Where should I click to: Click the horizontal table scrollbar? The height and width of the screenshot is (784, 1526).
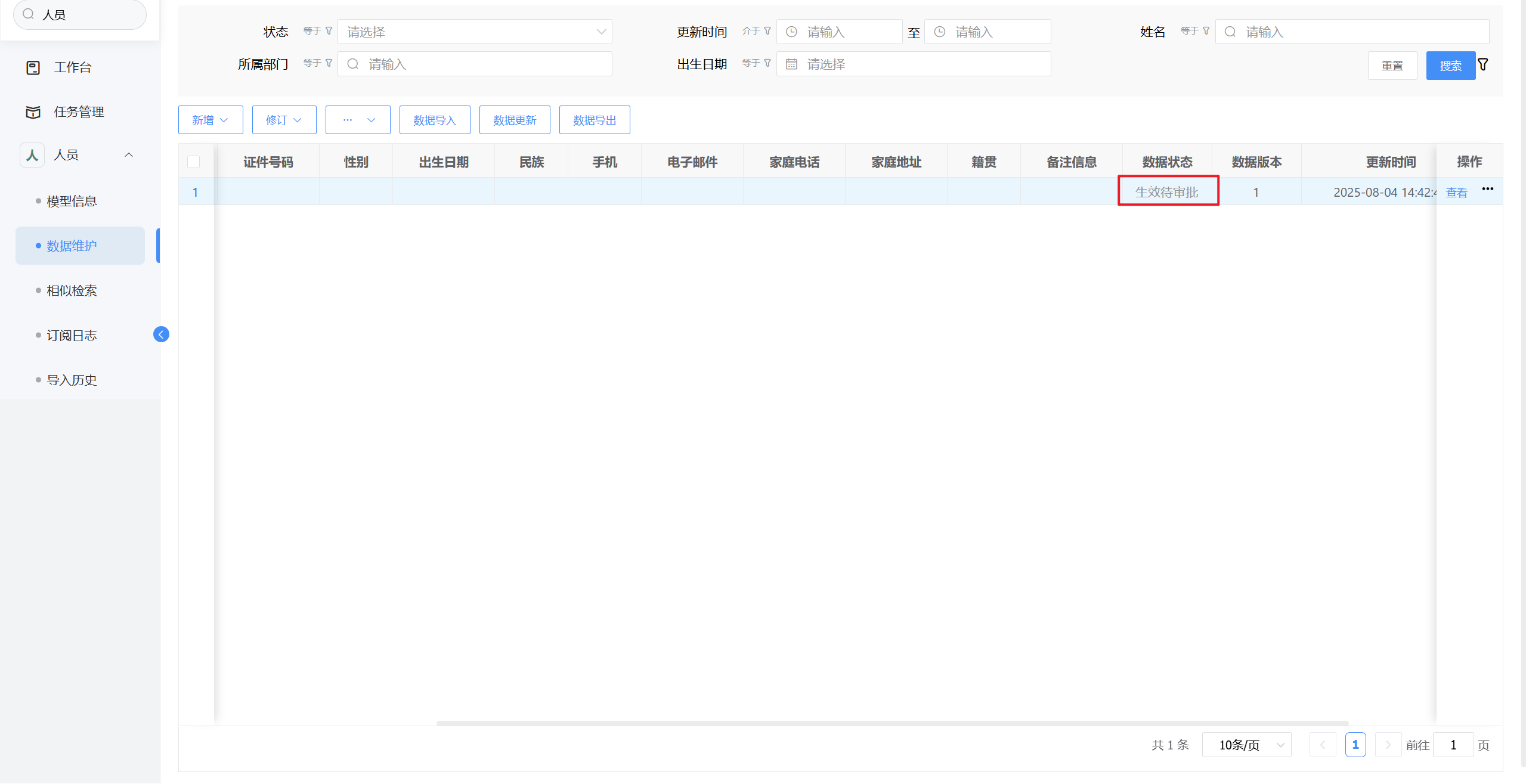point(892,723)
